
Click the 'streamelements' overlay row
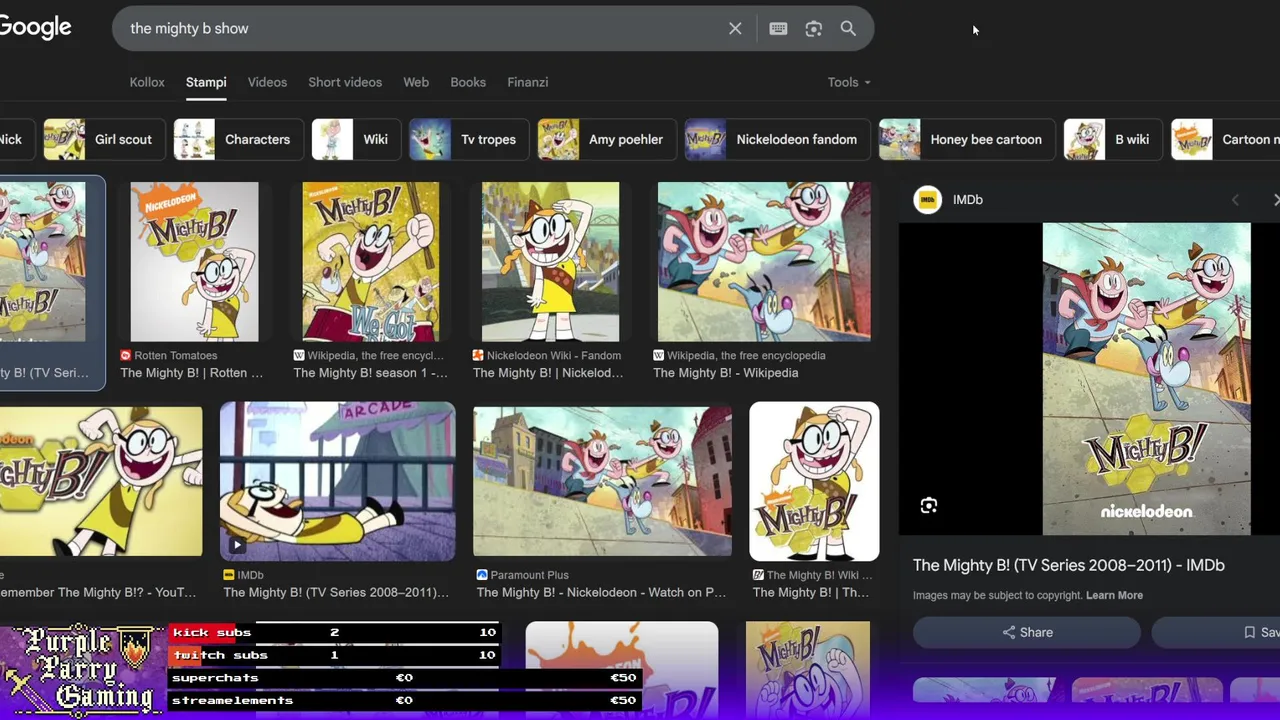point(404,701)
